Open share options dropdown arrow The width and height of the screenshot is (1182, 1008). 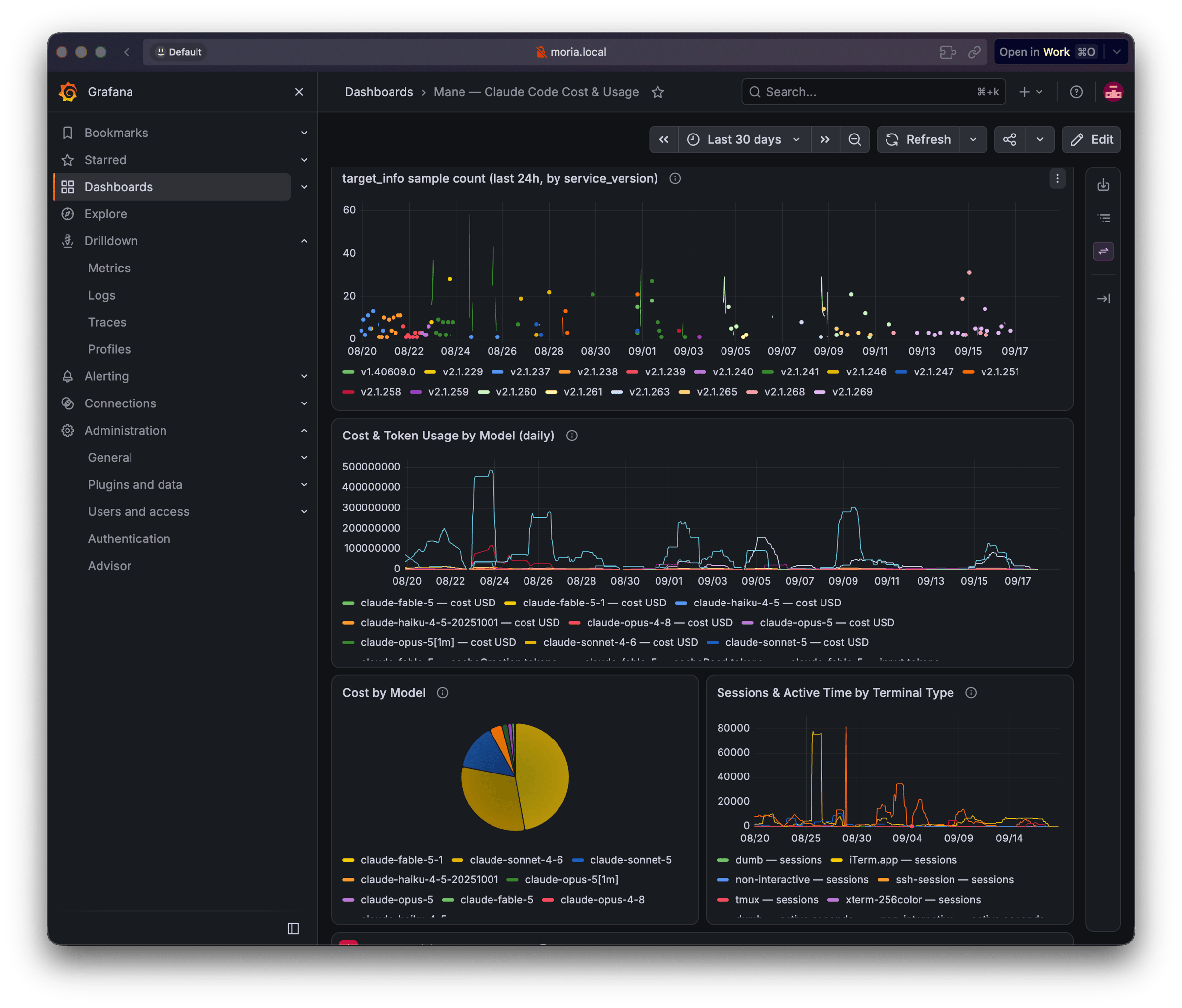point(1039,140)
